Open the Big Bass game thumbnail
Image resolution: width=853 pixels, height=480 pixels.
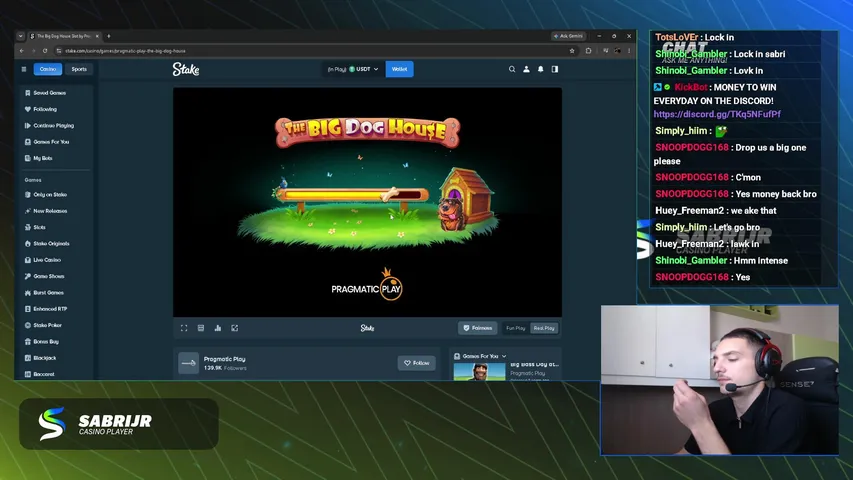click(x=479, y=372)
